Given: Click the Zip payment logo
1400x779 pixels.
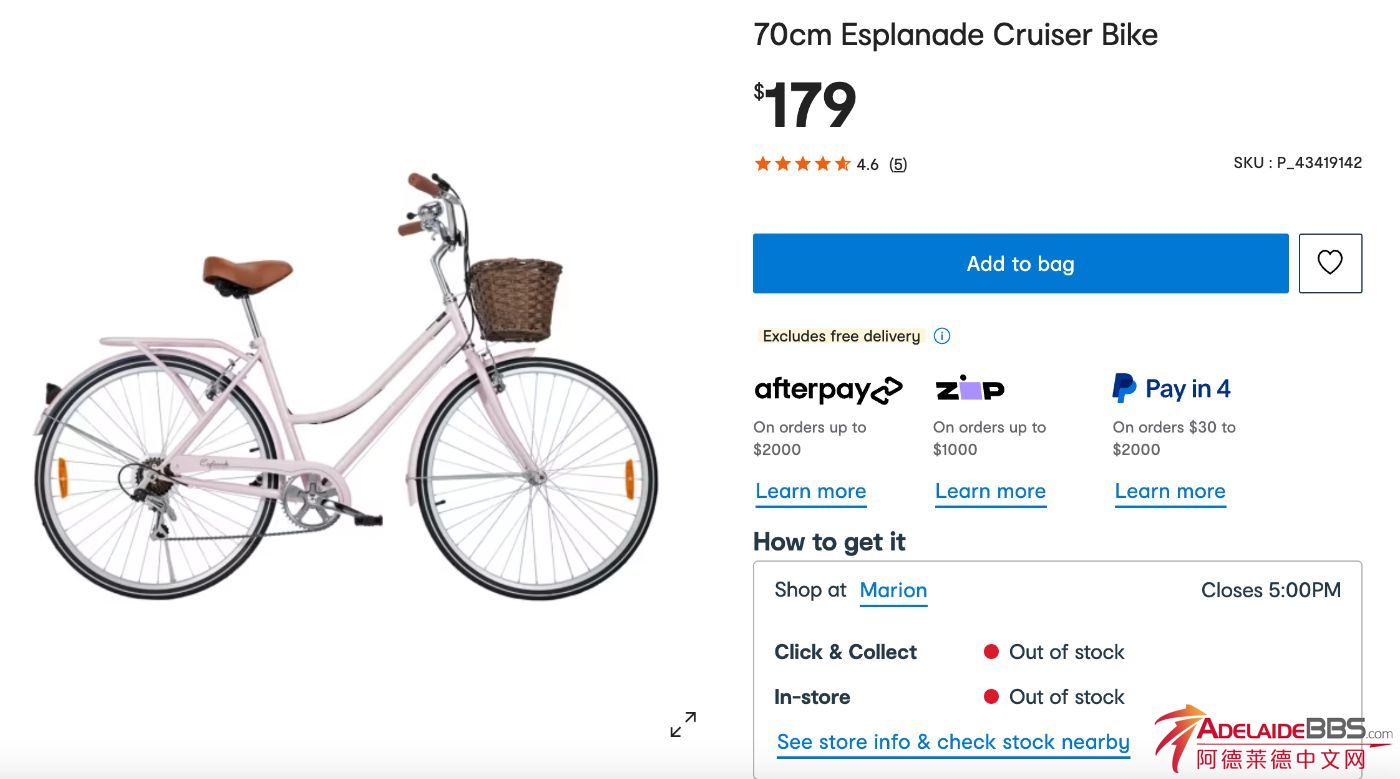Looking at the screenshot, I should (x=969, y=389).
